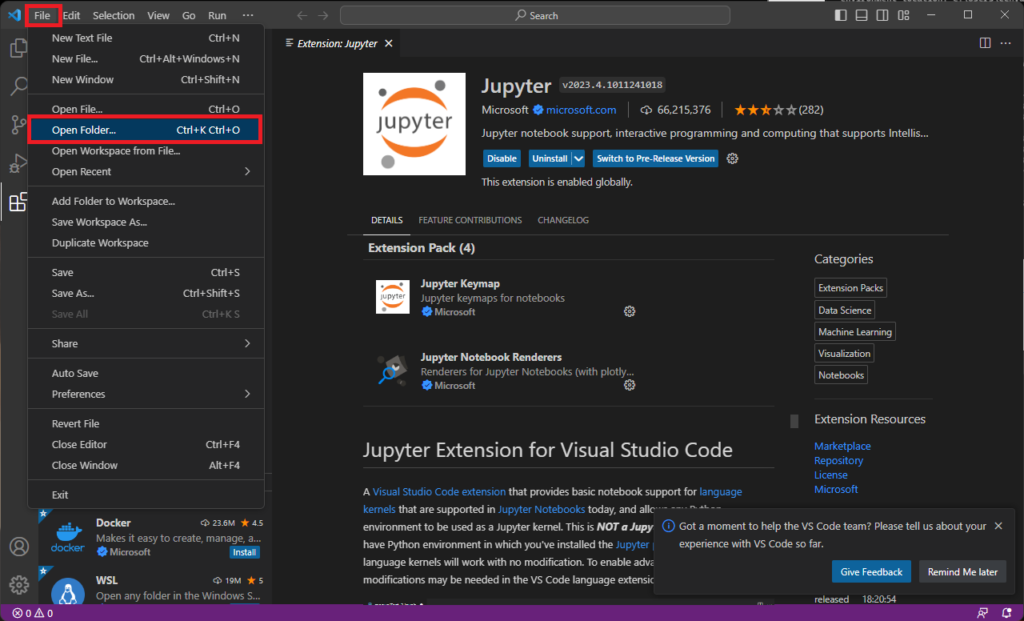Choose New Text File menu entry

[x=146, y=38]
